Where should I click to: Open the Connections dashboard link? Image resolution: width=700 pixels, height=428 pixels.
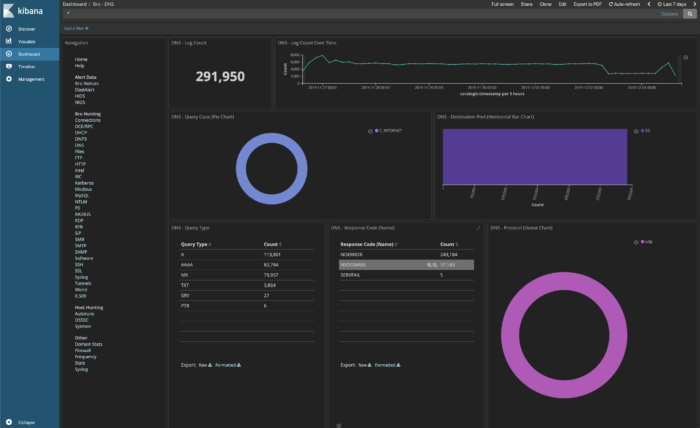pyautogui.click(x=88, y=120)
